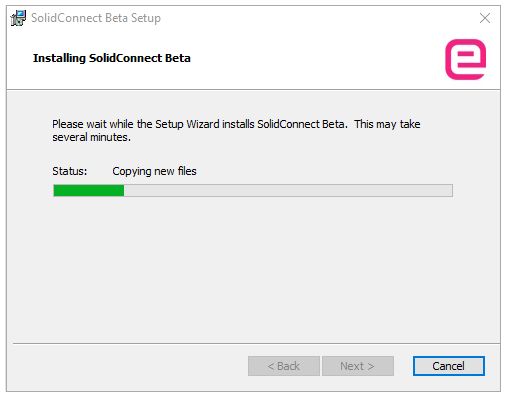The height and width of the screenshot is (397, 509).
Task: Click the SolidConnect Beta Setup title text
Action: click(x=96, y=18)
